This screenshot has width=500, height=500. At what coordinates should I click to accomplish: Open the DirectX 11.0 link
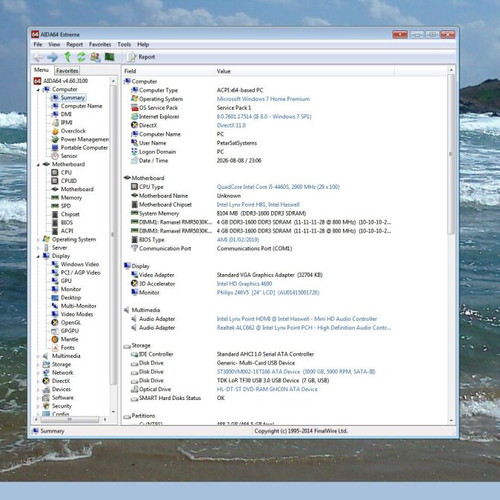pos(231,125)
